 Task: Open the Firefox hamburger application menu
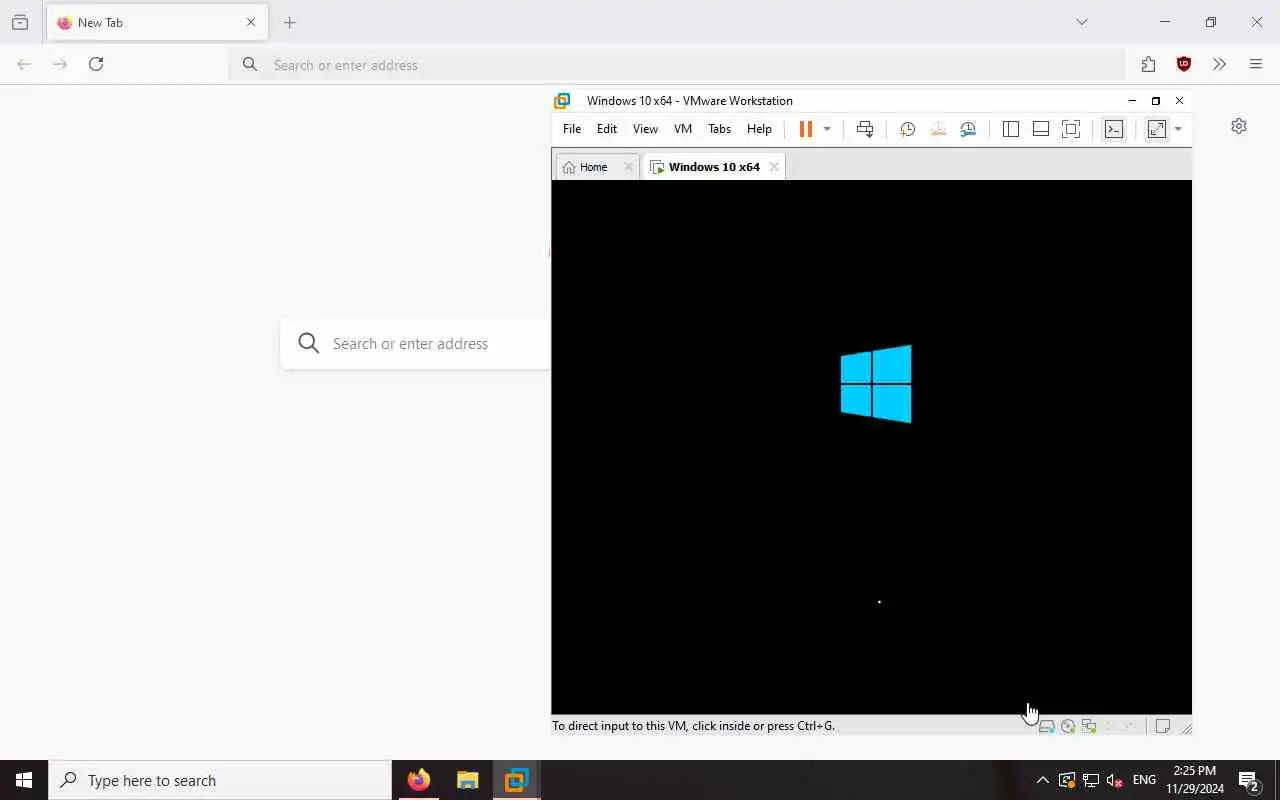click(x=1256, y=64)
